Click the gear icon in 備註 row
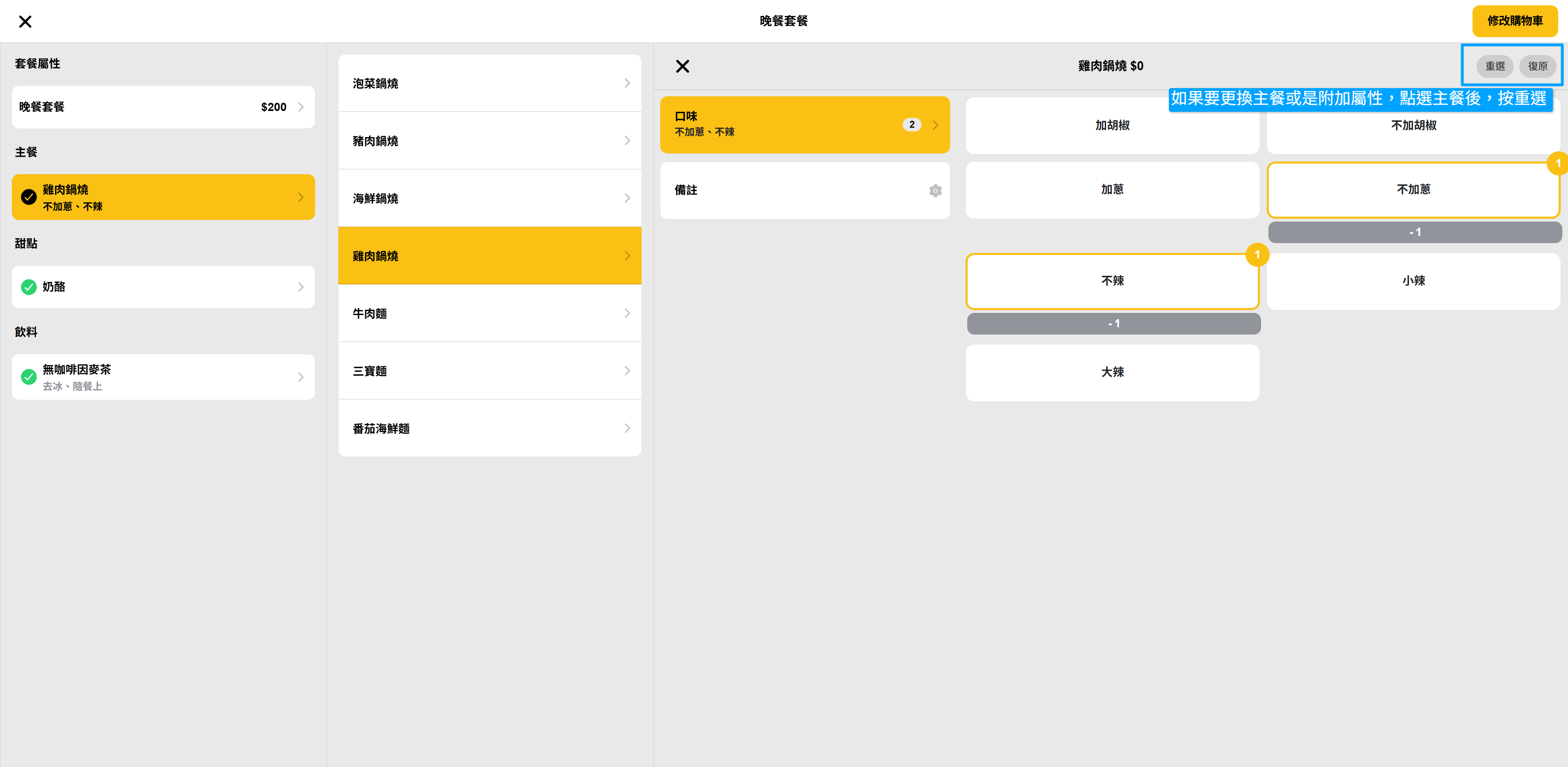The width and height of the screenshot is (1568, 767). coord(935,191)
